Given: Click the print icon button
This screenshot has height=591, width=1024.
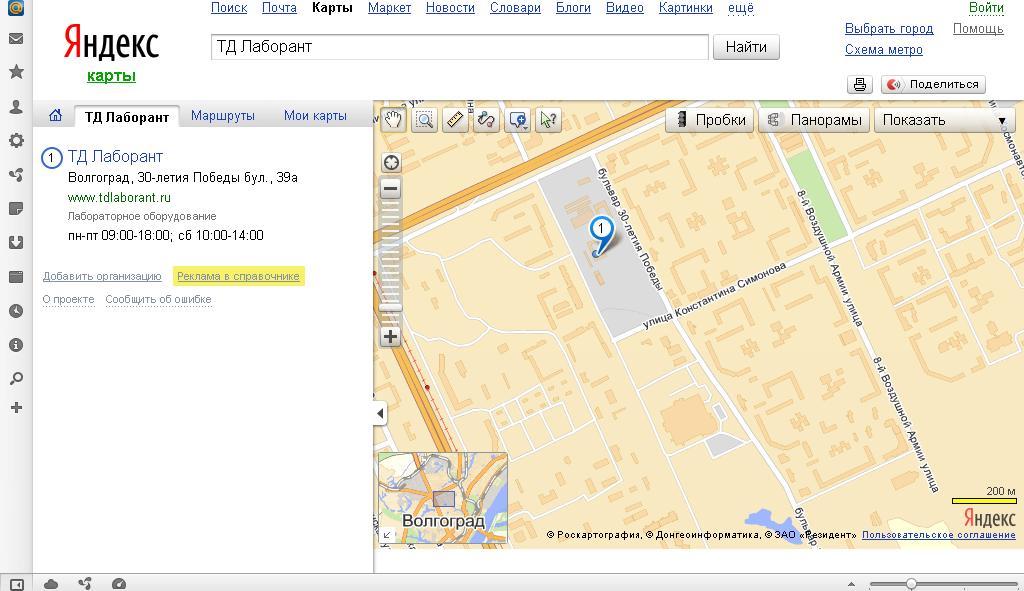Looking at the screenshot, I should (859, 85).
